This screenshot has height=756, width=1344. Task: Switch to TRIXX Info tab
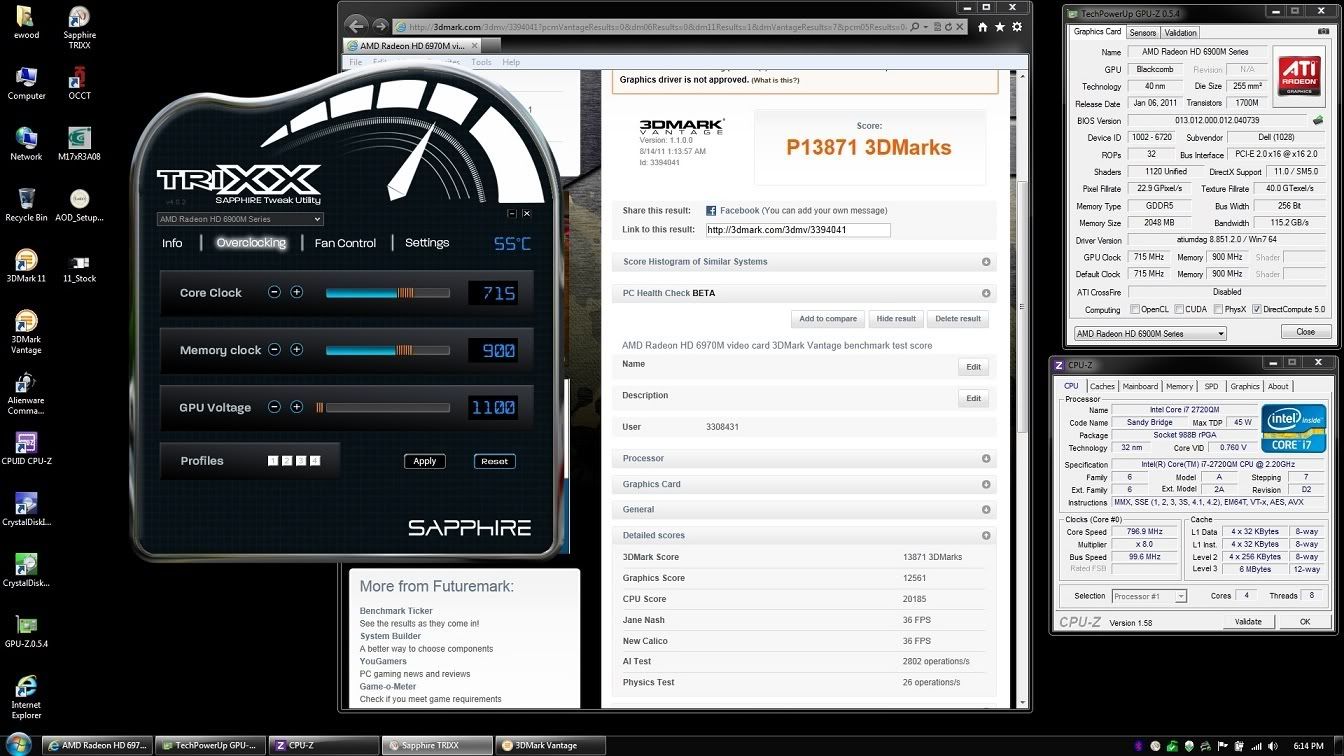pyautogui.click(x=172, y=243)
